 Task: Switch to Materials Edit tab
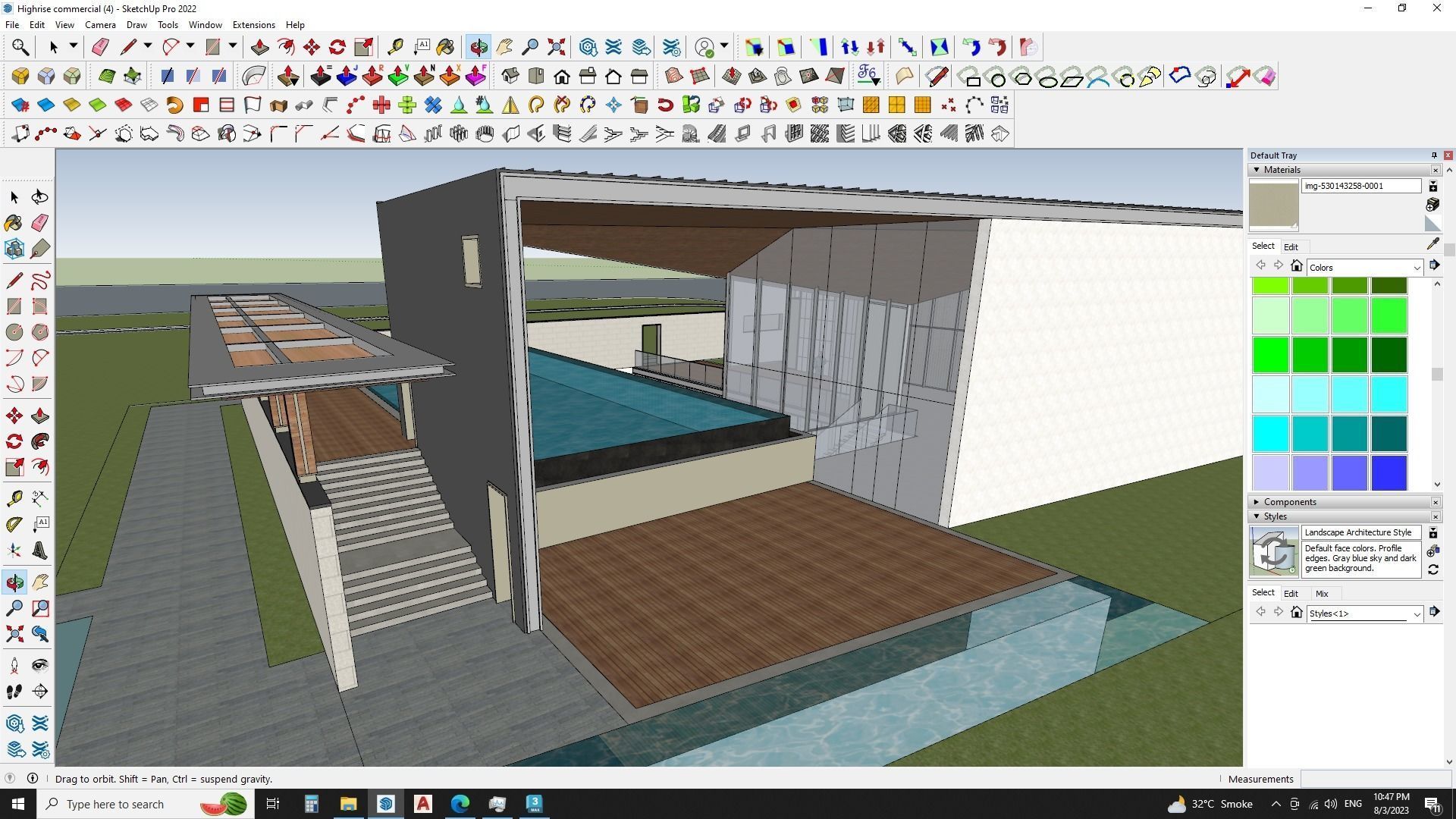pyautogui.click(x=1291, y=246)
